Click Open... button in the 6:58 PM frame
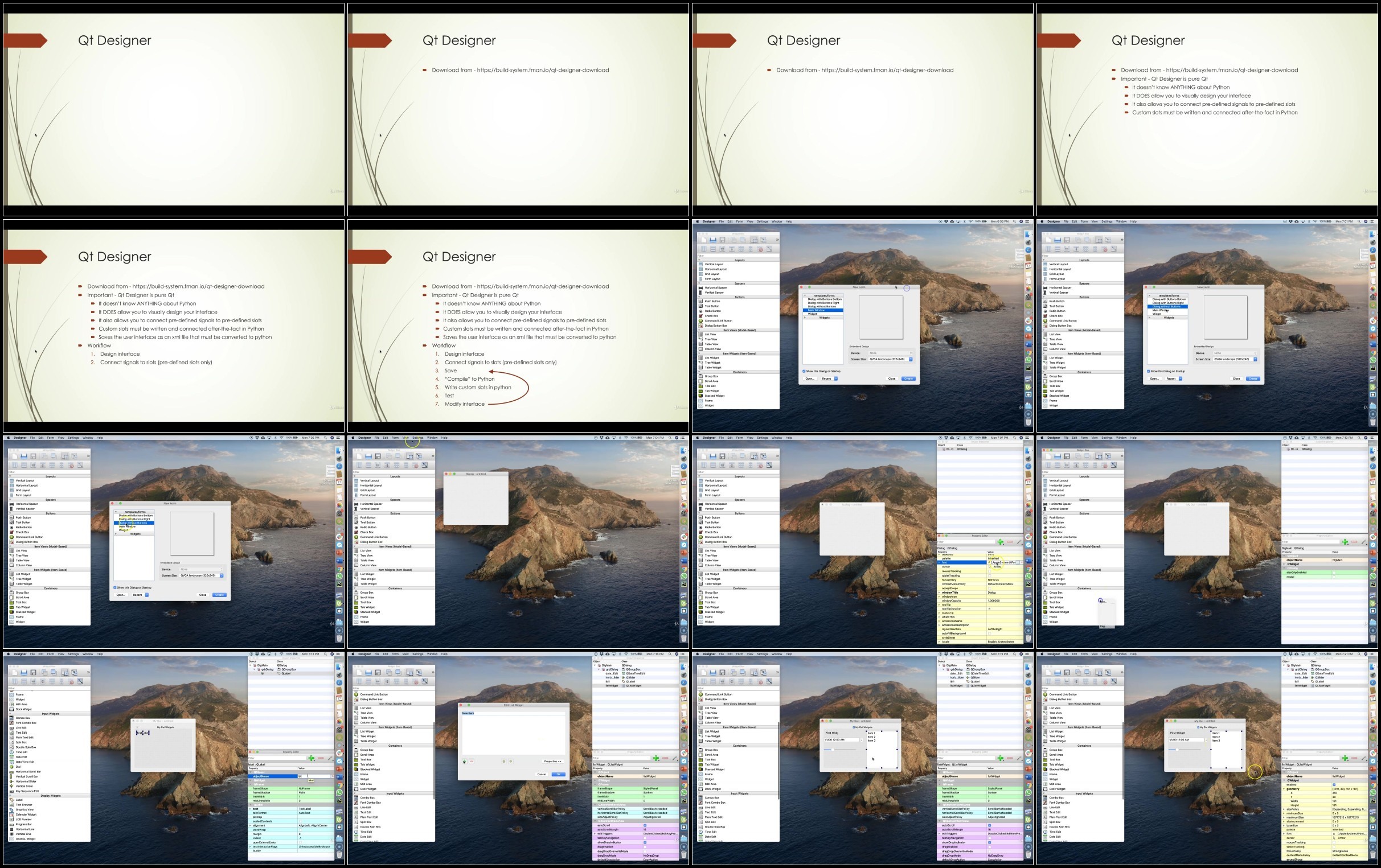Image resolution: width=1381 pixels, height=868 pixels. pos(810,379)
